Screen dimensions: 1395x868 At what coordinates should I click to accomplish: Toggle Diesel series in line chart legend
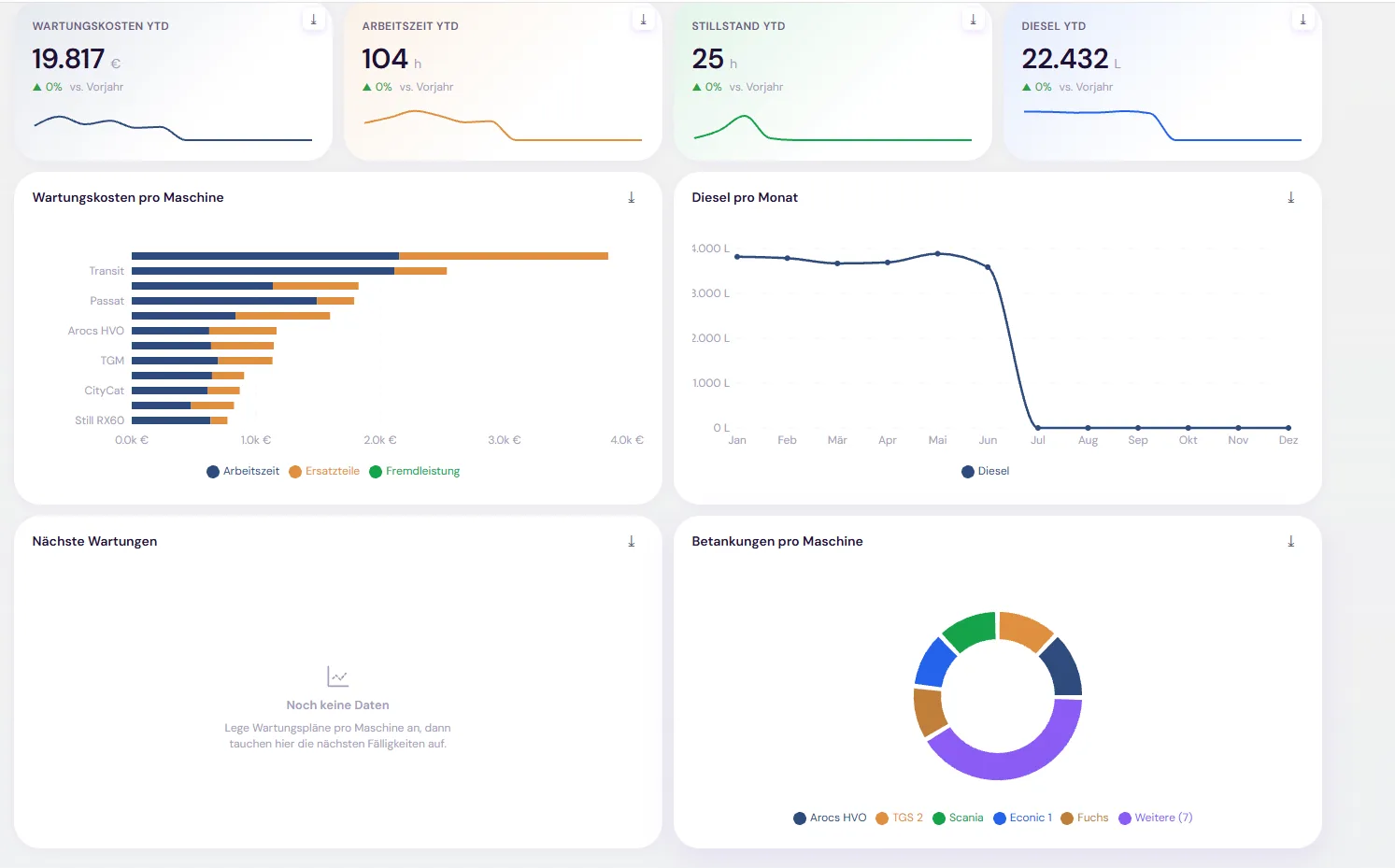[986, 471]
